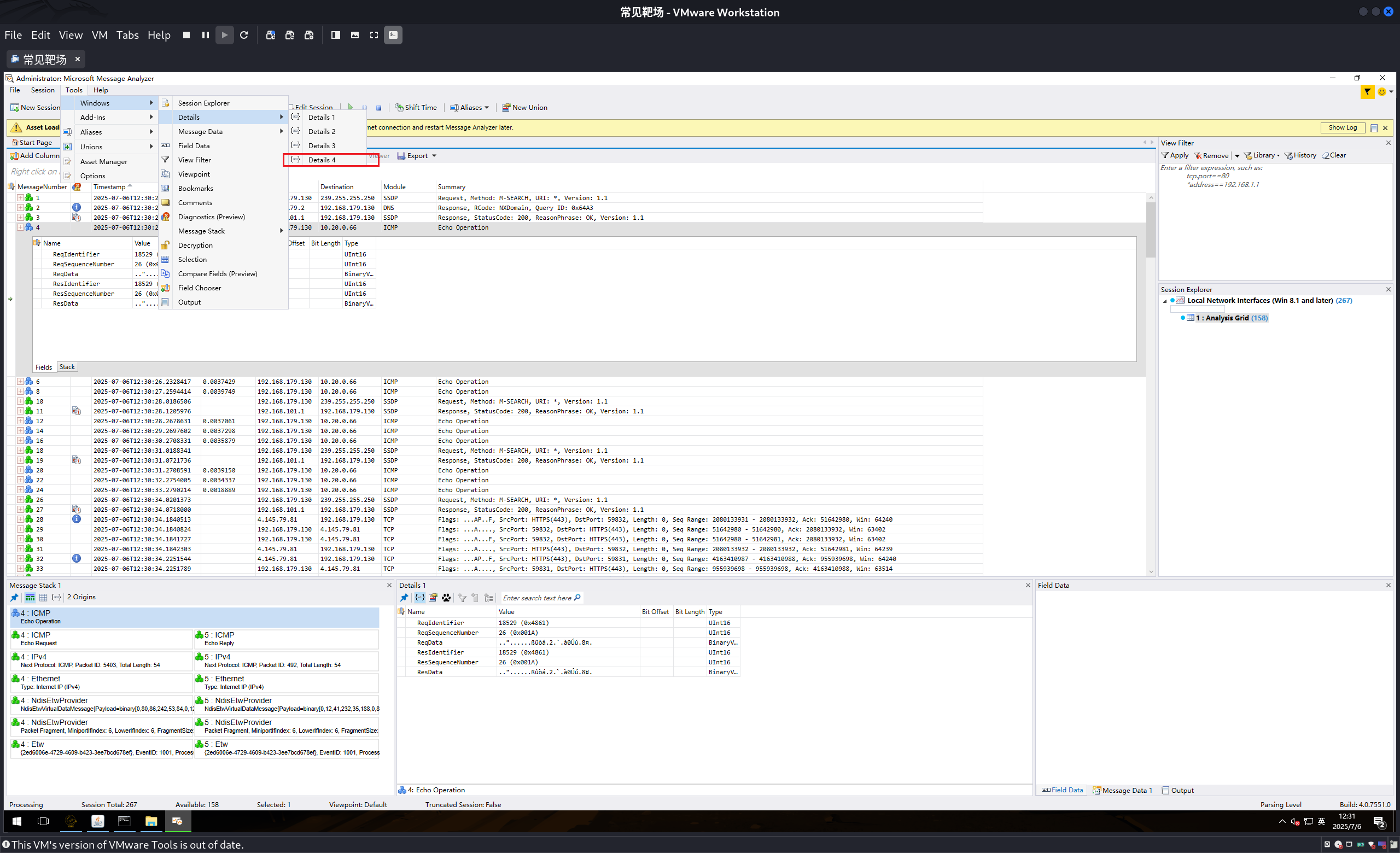Click the New Union toolbar button
Screen dimensions: 1400x853
coord(524,107)
